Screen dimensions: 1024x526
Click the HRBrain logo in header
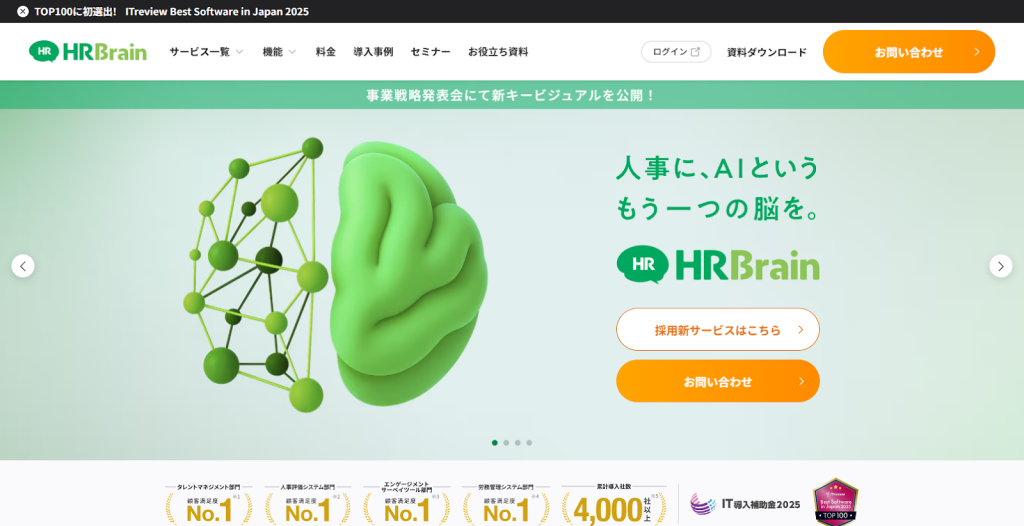coord(88,52)
